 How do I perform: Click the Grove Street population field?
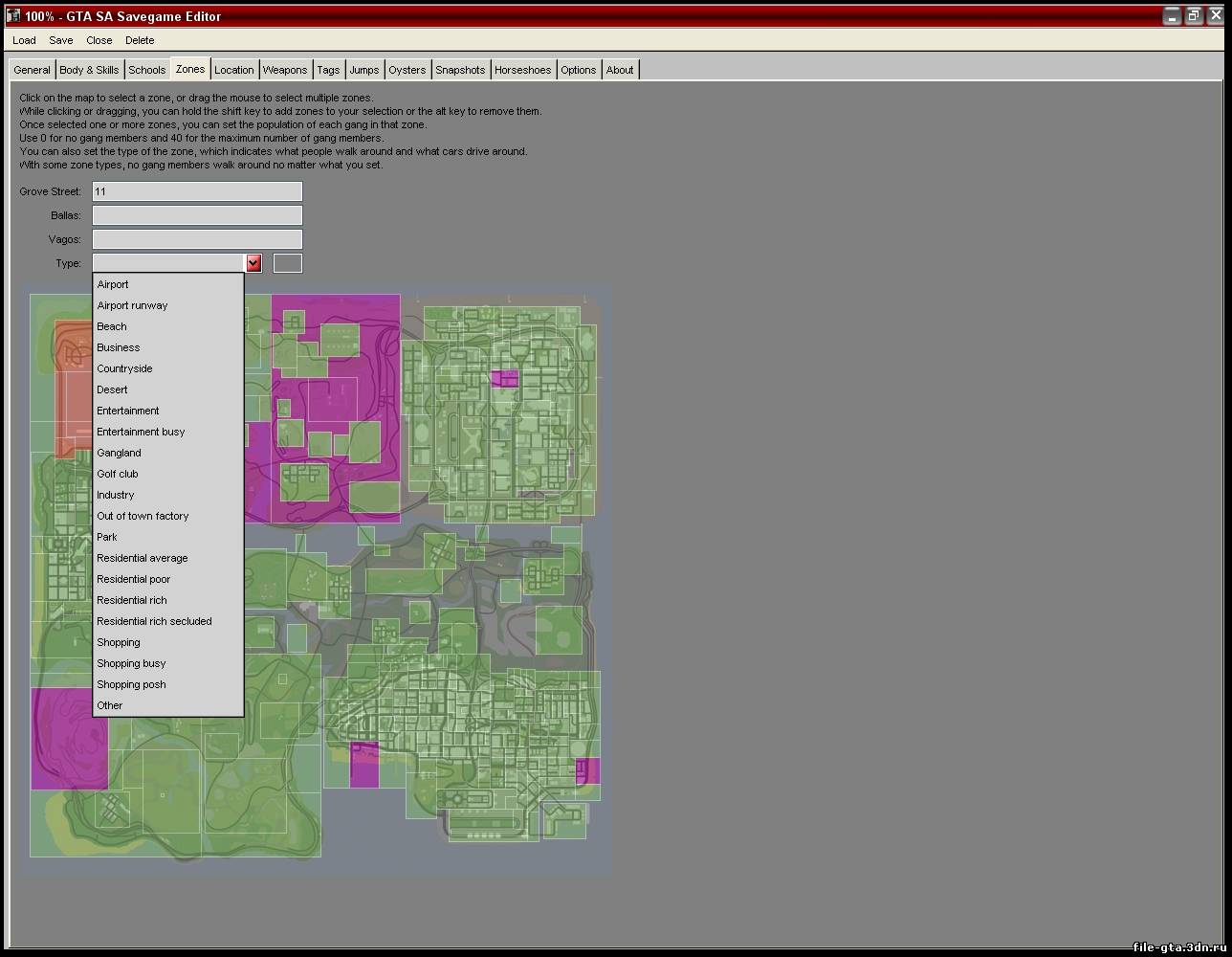click(x=197, y=191)
